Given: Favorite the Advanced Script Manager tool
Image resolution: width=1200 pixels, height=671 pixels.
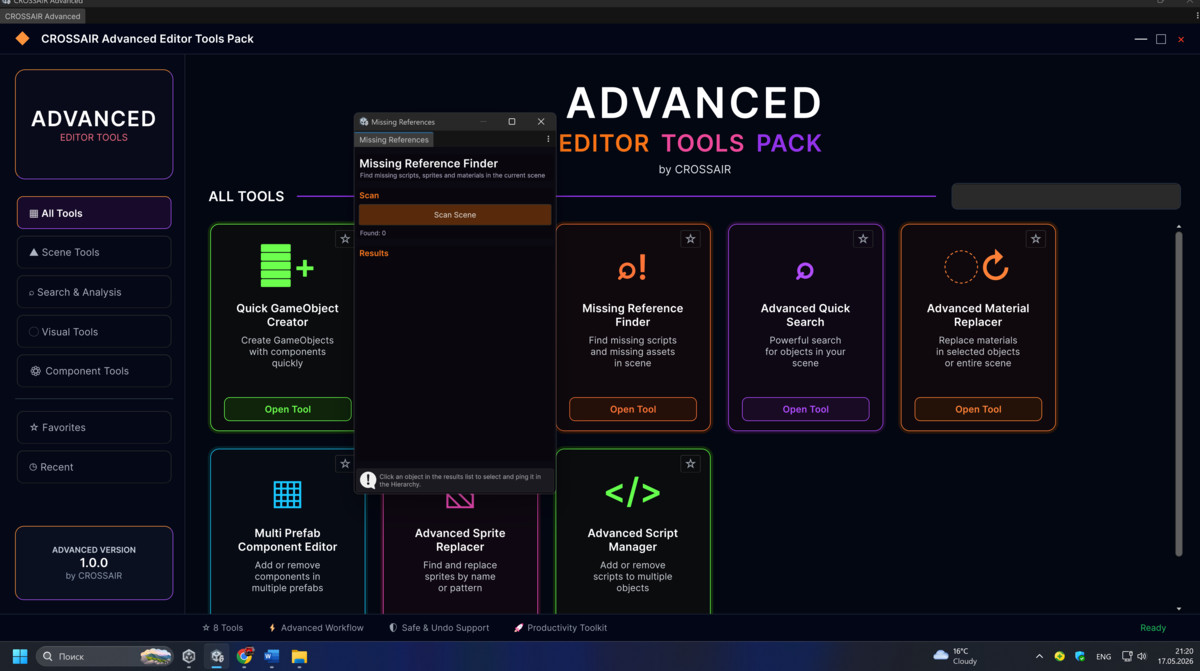Looking at the screenshot, I should [690, 464].
